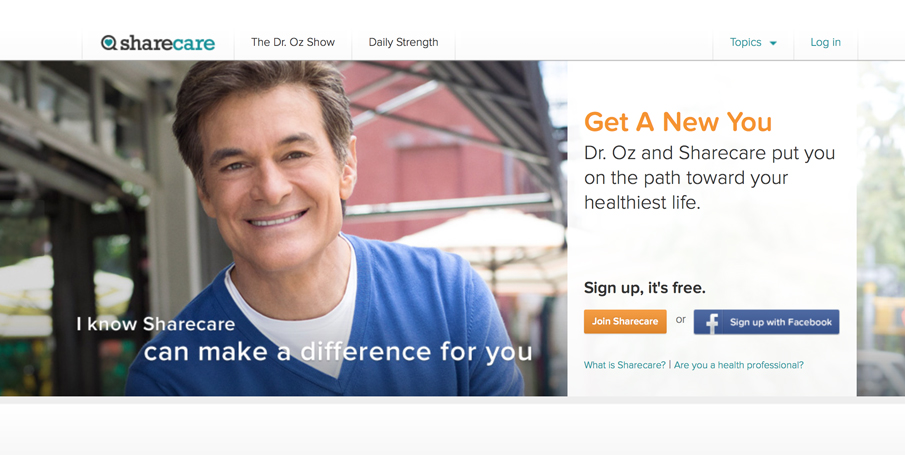Click the Topics dropdown arrow
The image size is (905, 455).
tap(773, 43)
